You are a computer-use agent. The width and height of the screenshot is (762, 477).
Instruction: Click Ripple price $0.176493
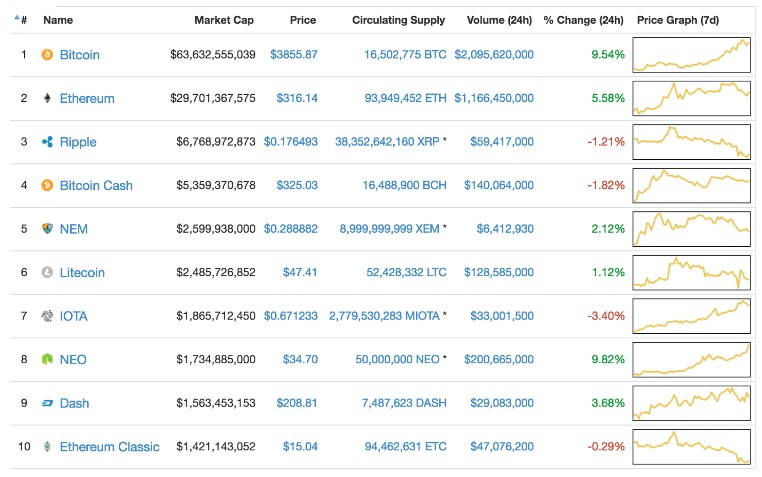(x=291, y=141)
